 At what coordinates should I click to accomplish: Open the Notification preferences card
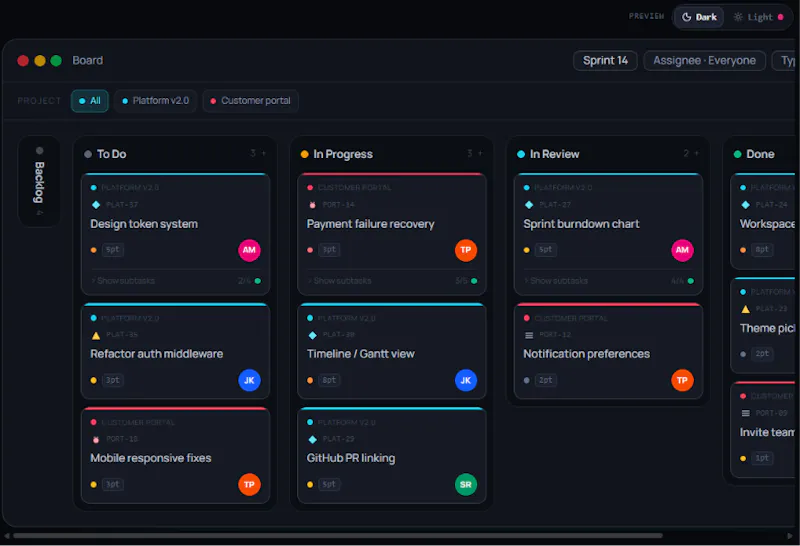pyautogui.click(x=608, y=351)
